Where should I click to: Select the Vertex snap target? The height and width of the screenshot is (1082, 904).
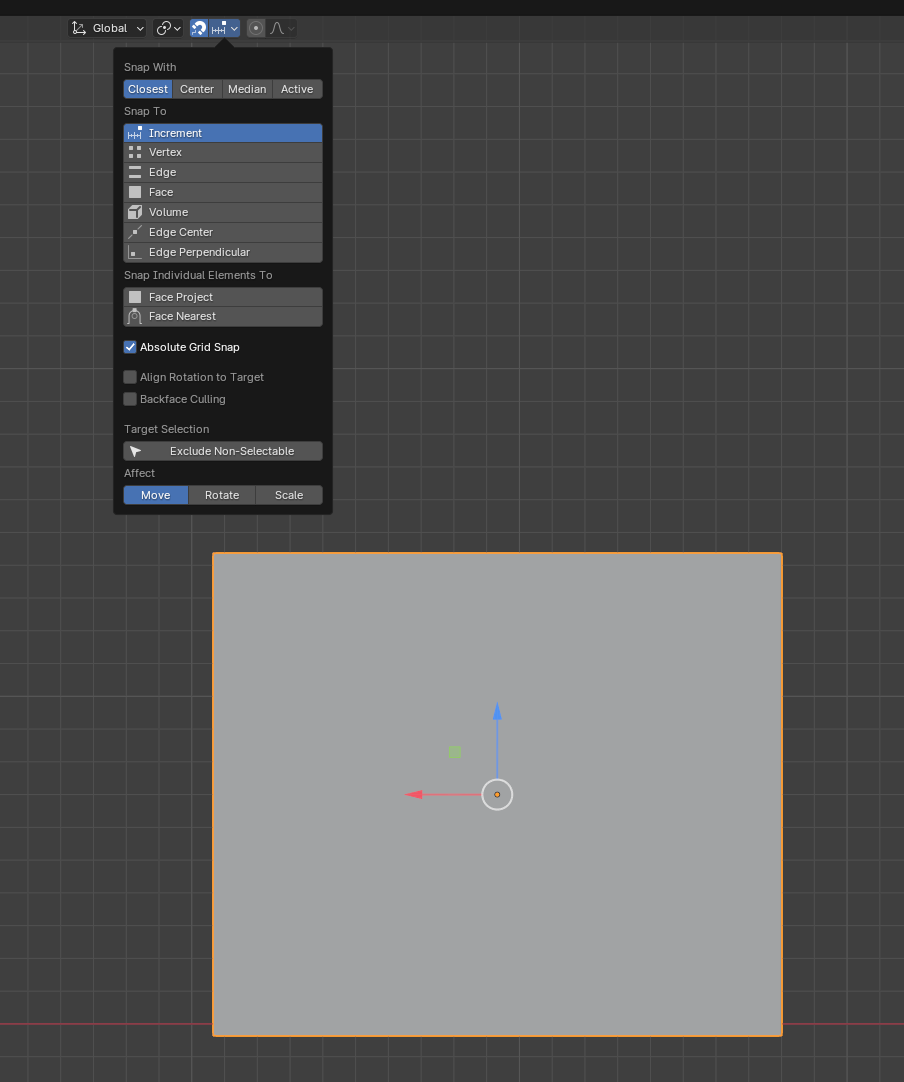point(222,152)
